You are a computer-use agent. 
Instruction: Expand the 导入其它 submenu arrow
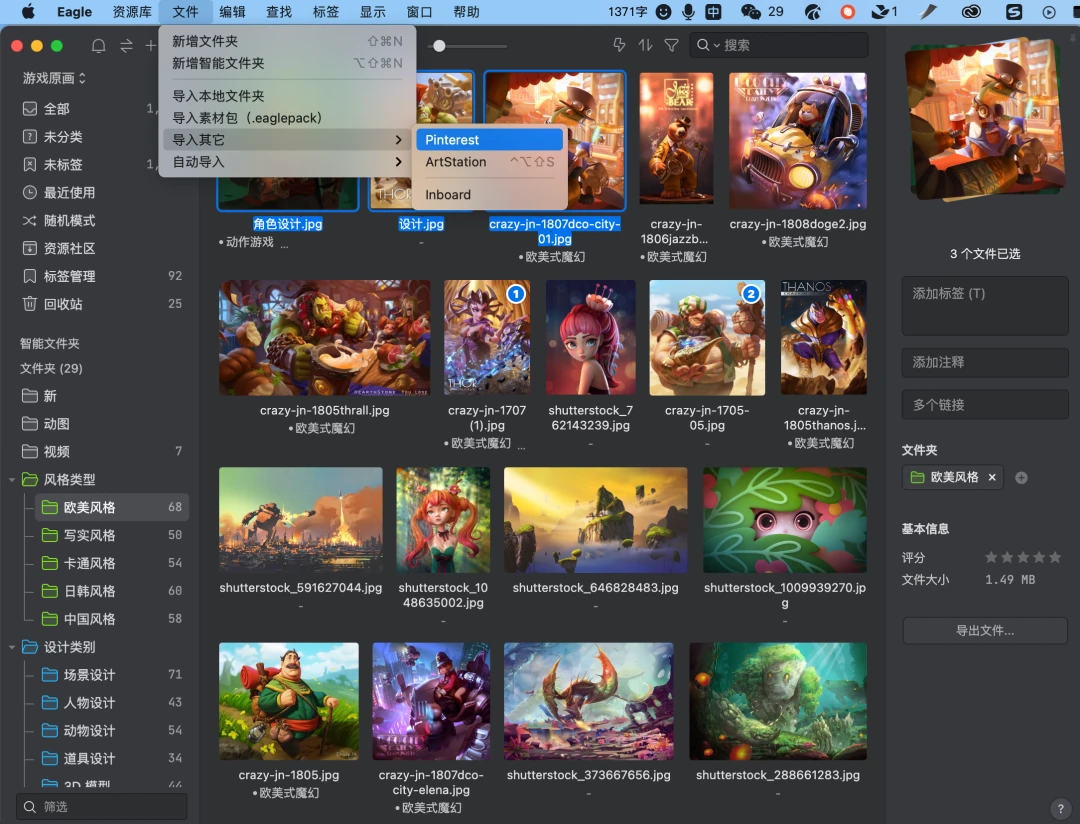click(398, 140)
